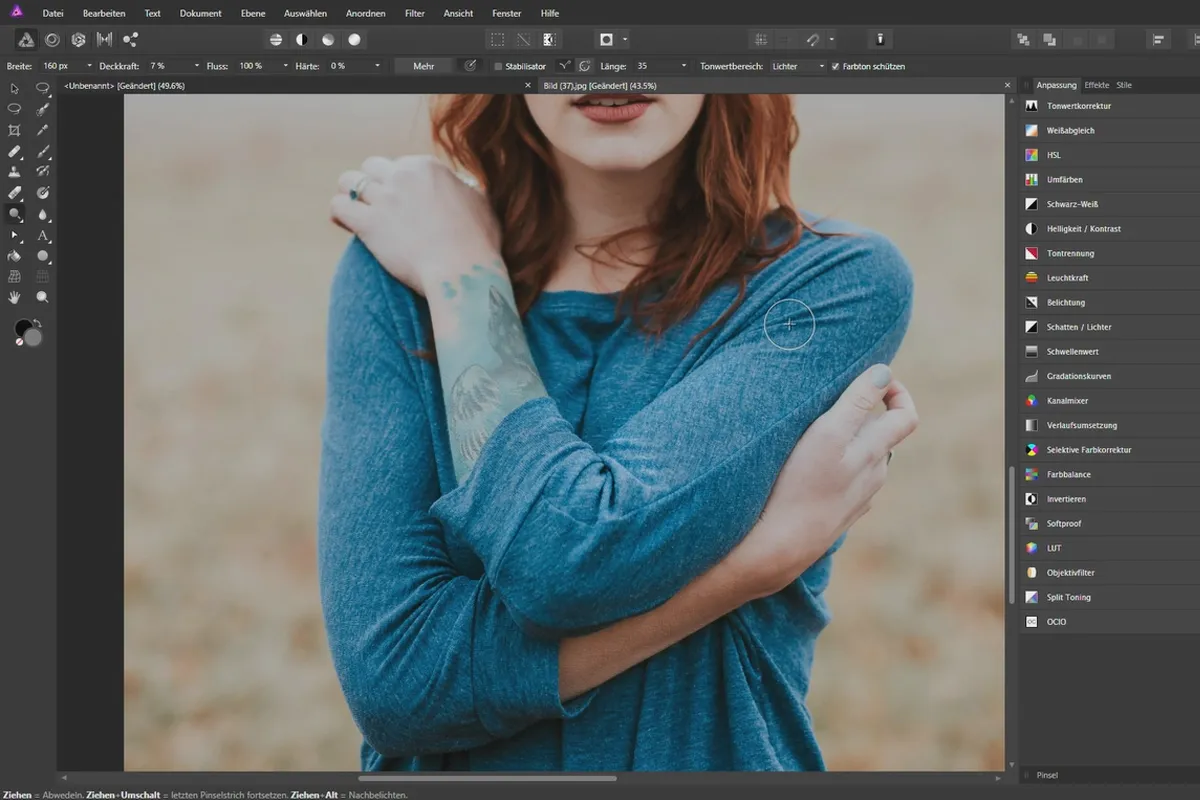
Task: Open the Datei menu
Action: tap(54, 13)
